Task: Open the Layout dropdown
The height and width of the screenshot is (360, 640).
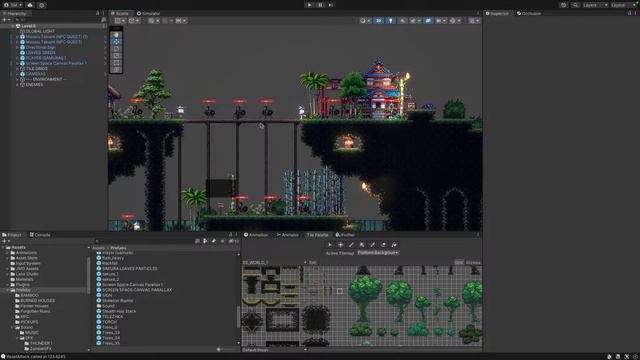Action: [x=623, y=5]
